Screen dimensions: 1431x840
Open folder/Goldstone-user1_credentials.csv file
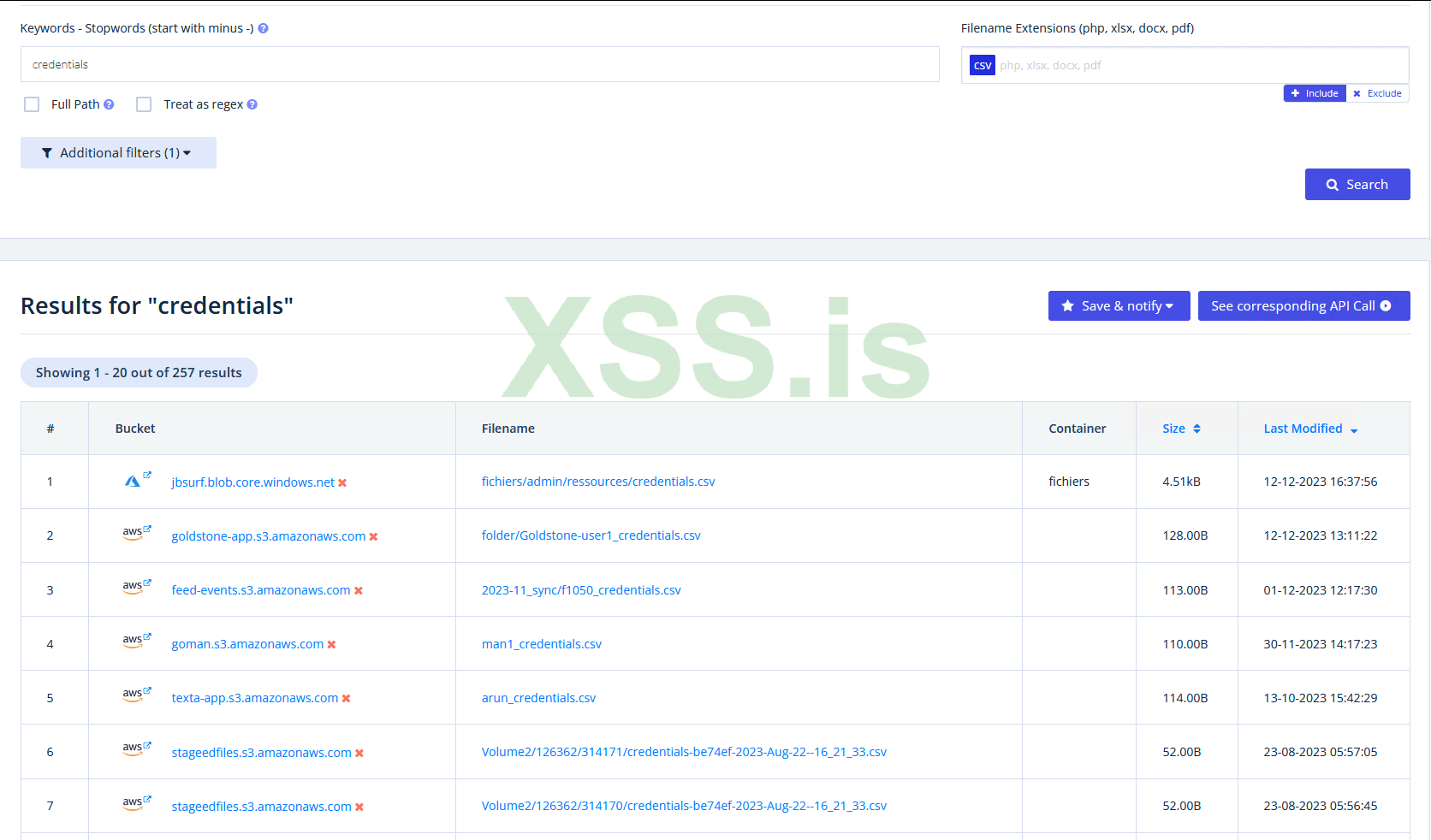click(x=591, y=535)
